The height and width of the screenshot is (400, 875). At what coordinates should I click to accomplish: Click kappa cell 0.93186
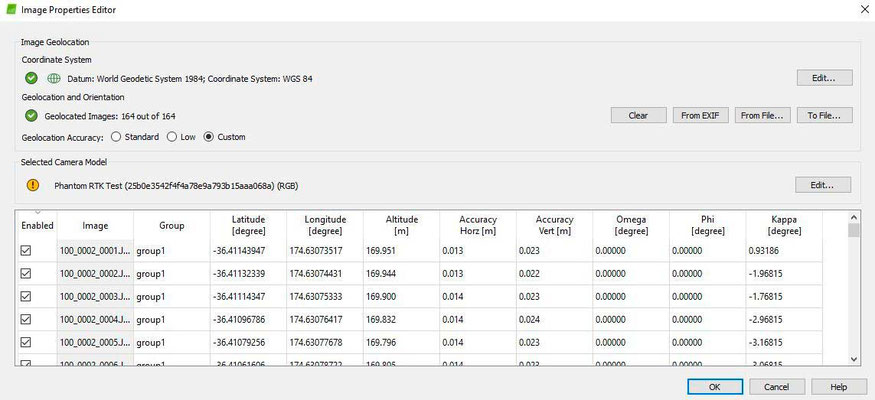coord(784,251)
